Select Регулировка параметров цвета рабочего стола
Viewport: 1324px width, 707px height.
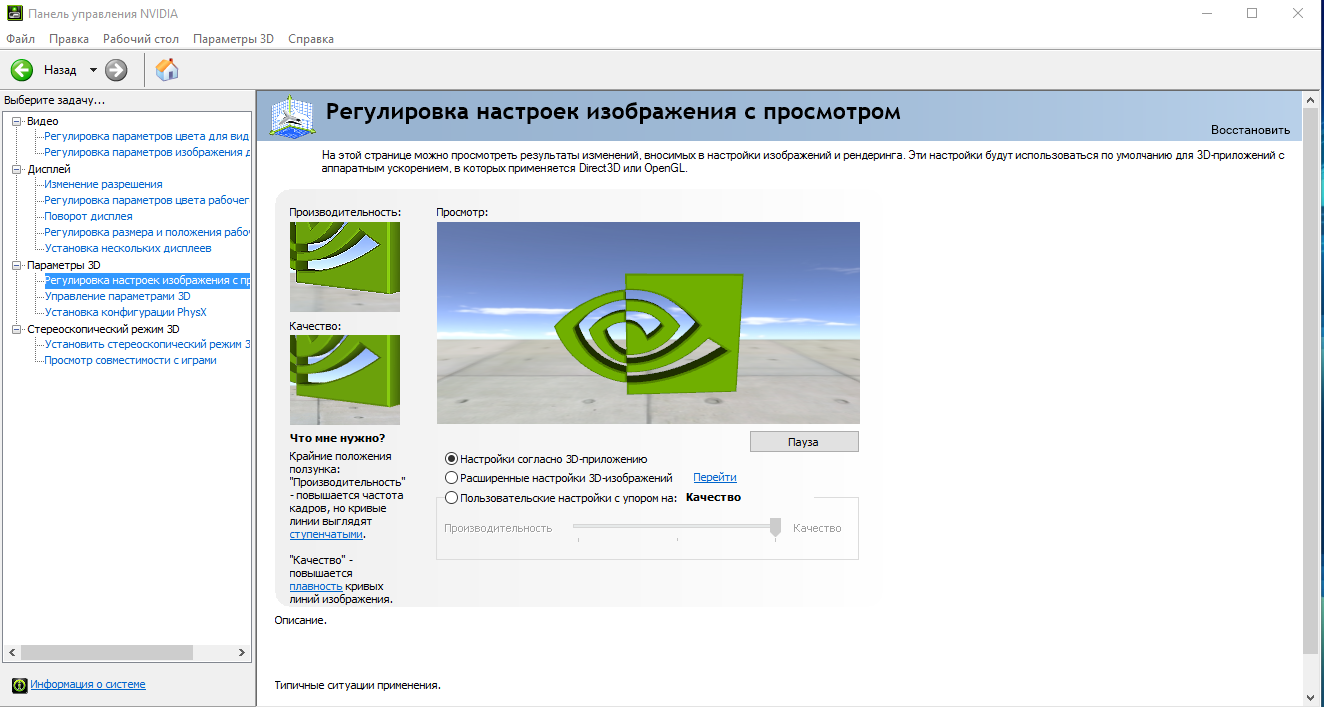coord(146,200)
